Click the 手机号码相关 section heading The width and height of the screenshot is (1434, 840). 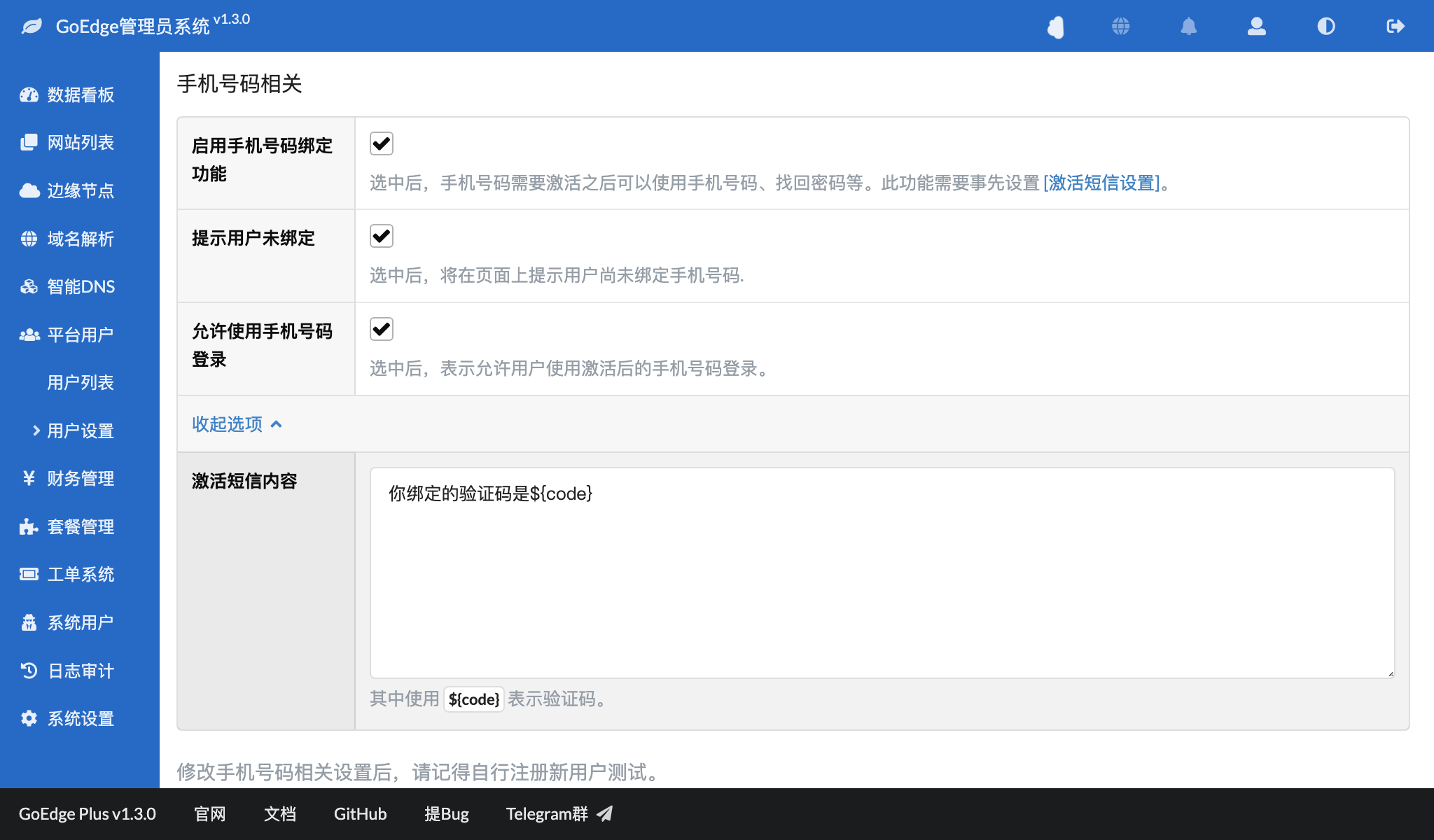point(239,83)
